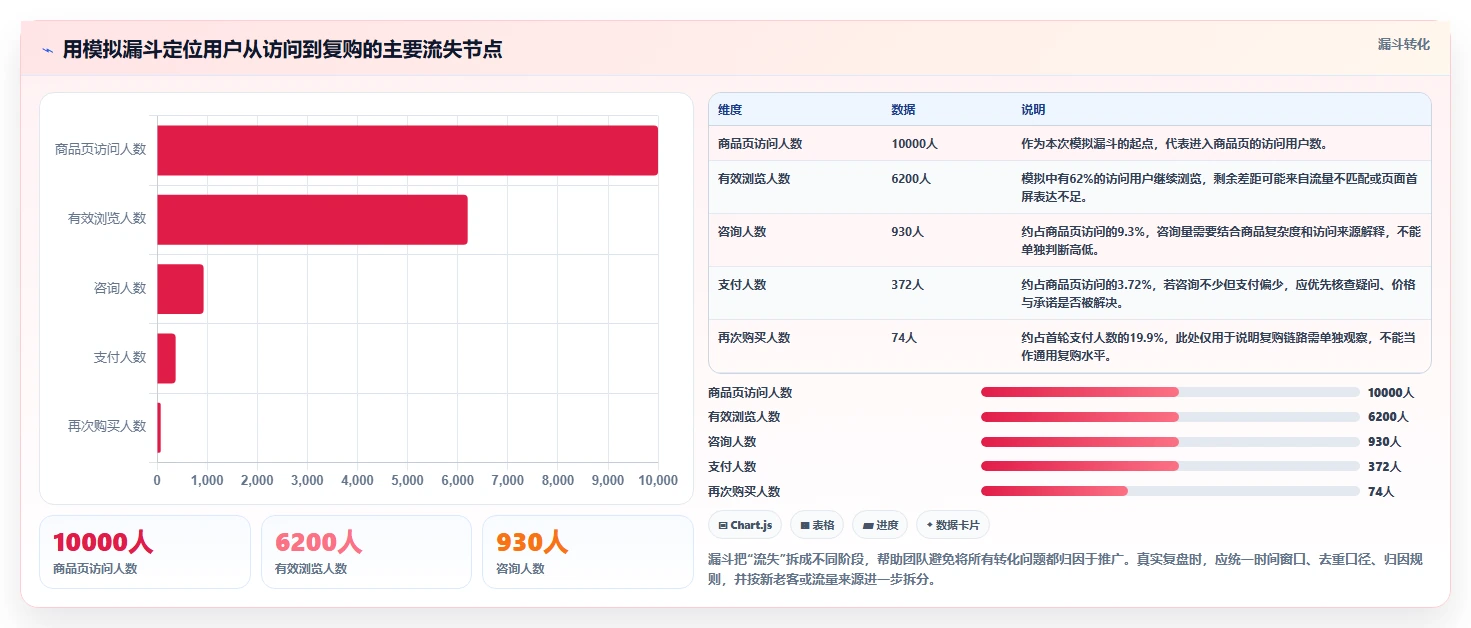The height and width of the screenshot is (628, 1471).
Task: Click the 0 axis tick label
Action: pos(157,480)
